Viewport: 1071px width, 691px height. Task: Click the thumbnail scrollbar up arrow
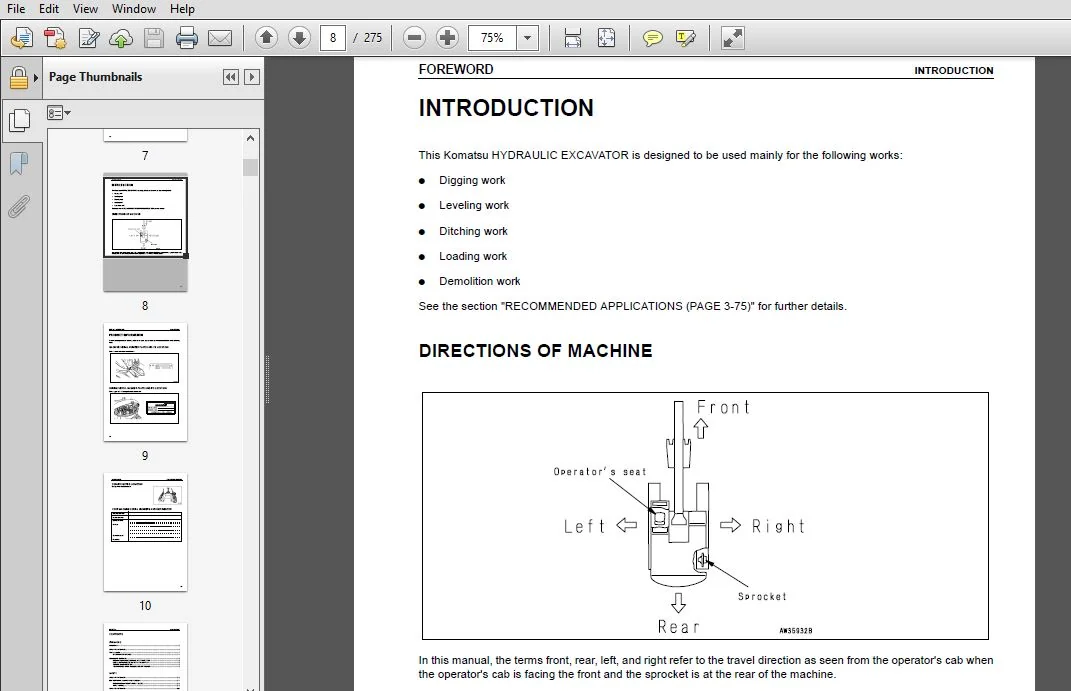[250, 138]
